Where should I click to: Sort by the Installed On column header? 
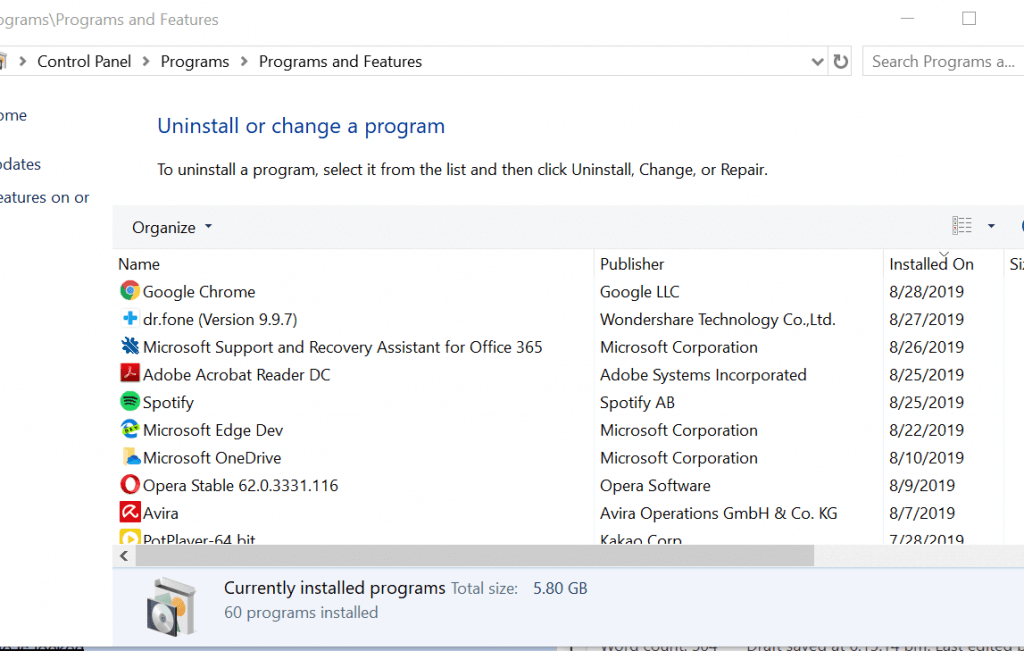coord(931,264)
